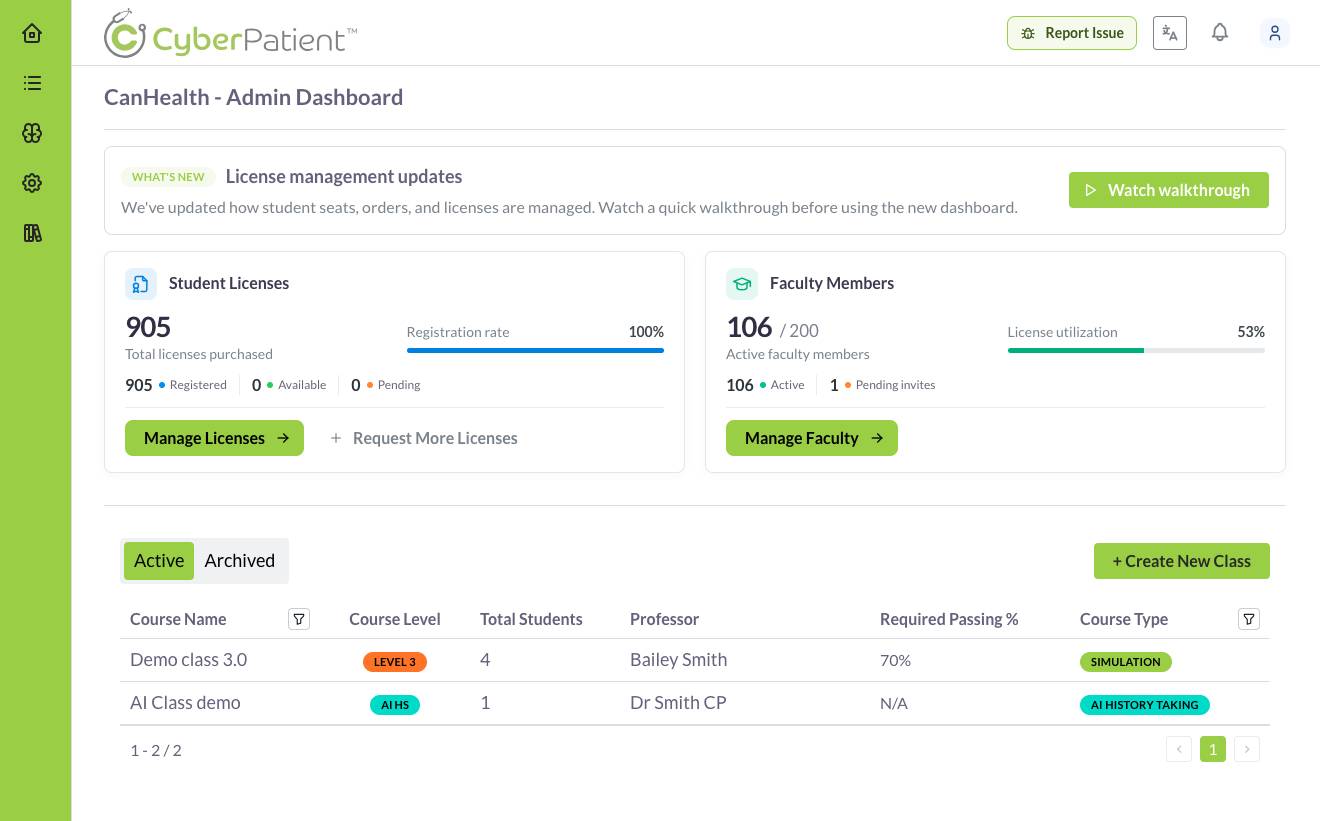Open the AI Class demo course

click(185, 703)
